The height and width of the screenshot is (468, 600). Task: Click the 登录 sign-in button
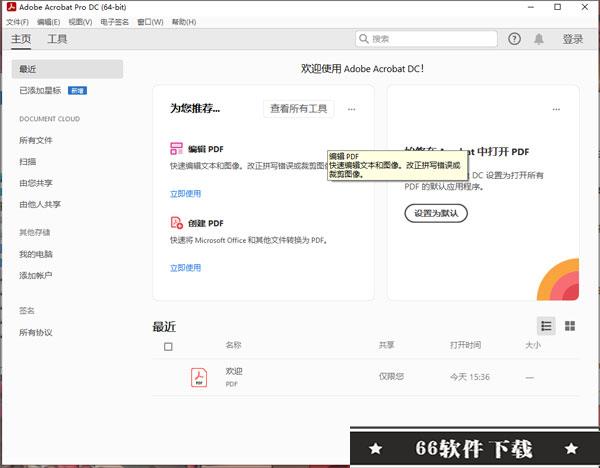573,39
